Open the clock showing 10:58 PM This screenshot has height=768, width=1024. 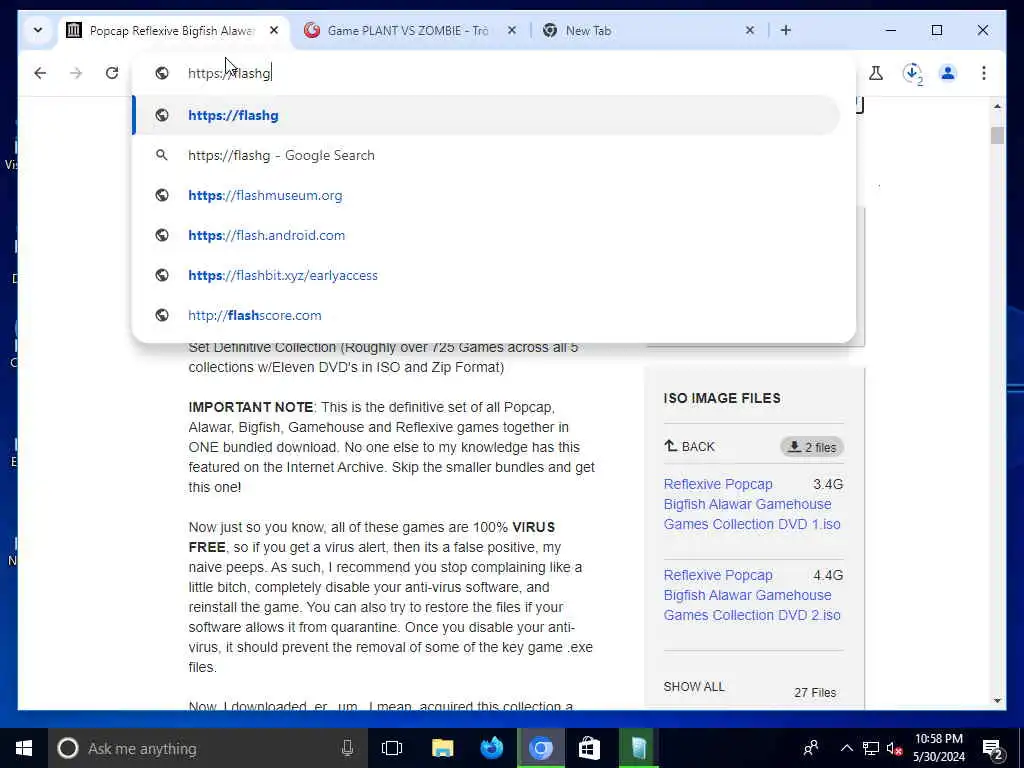938,748
